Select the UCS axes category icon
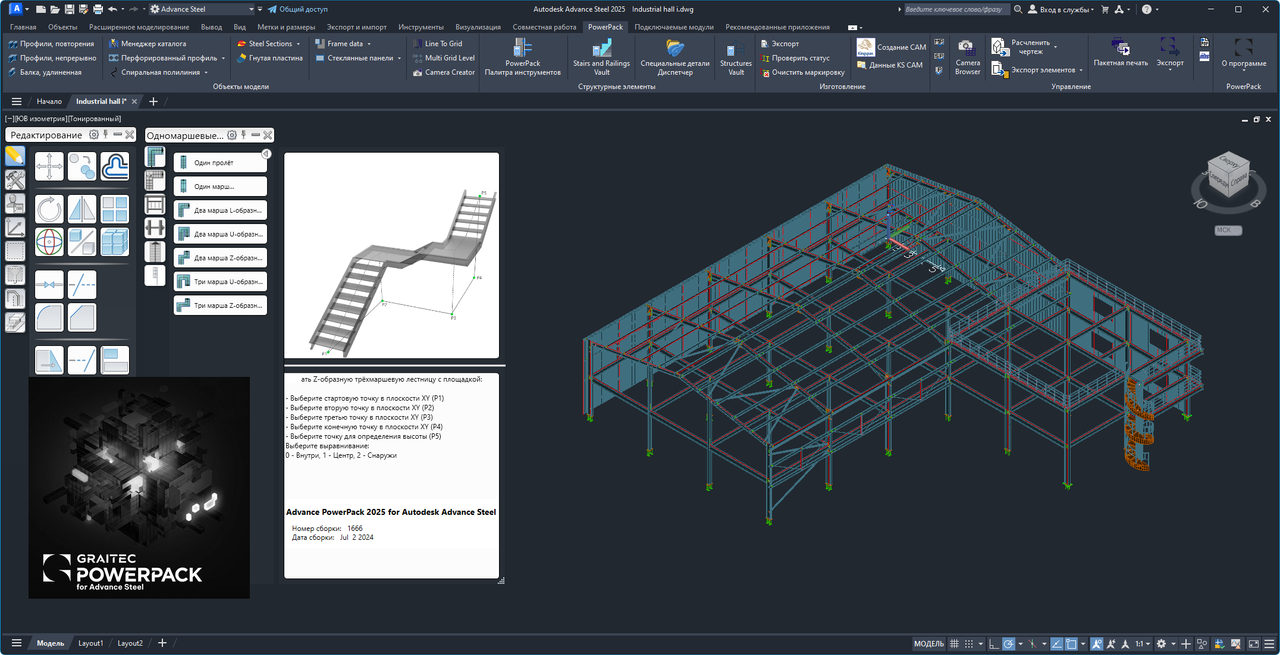The width and height of the screenshot is (1280, 655). point(15,227)
